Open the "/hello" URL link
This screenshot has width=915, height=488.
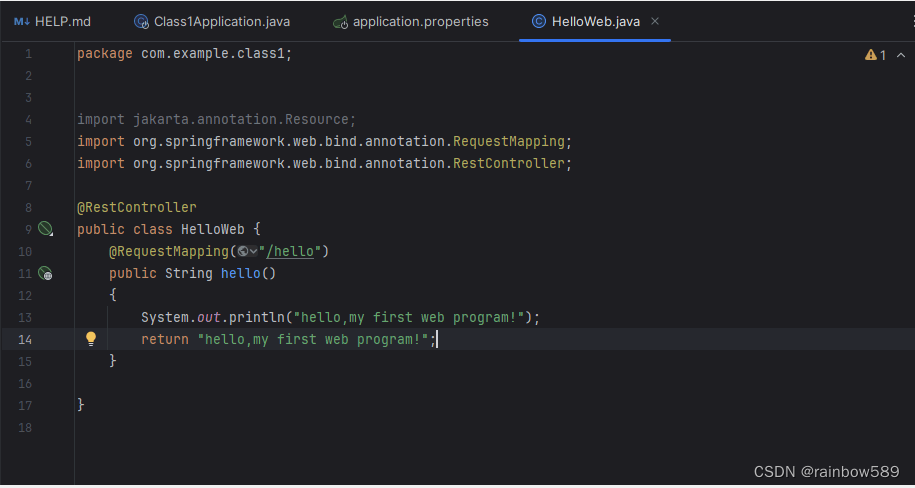pyautogui.click(x=290, y=252)
